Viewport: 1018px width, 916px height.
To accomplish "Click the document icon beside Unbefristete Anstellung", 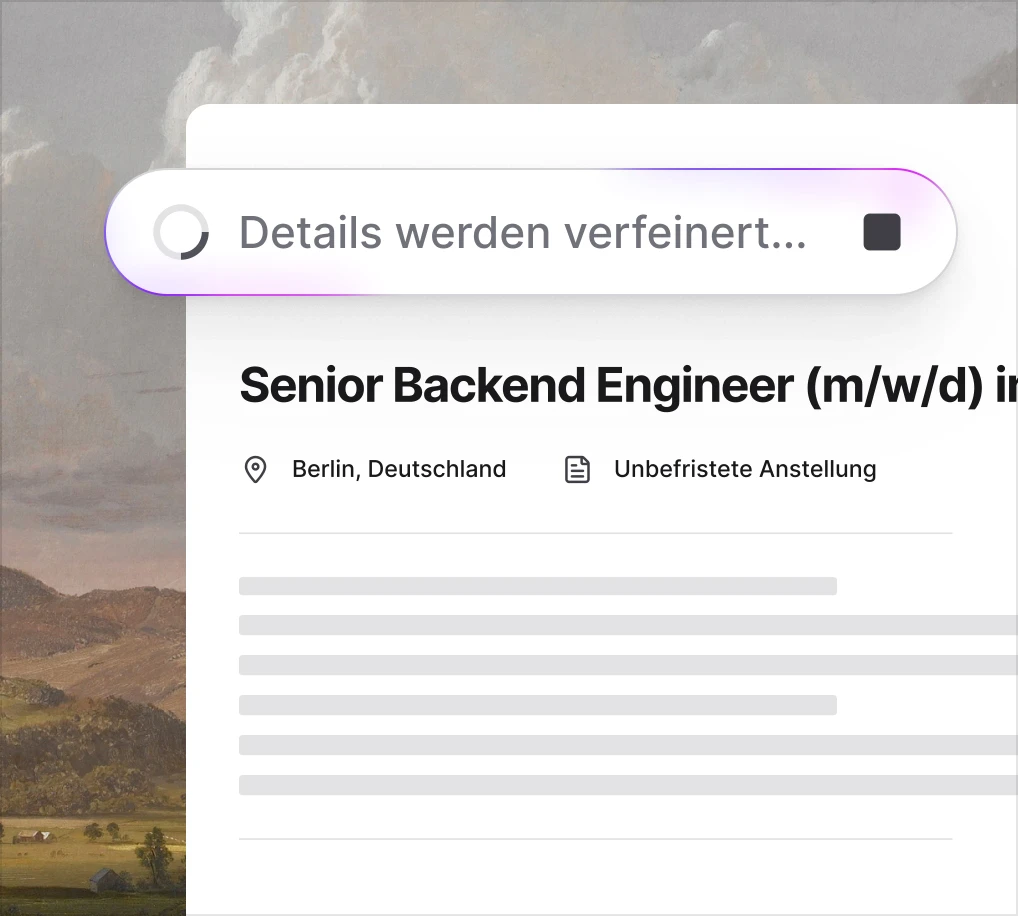I will coord(577,469).
